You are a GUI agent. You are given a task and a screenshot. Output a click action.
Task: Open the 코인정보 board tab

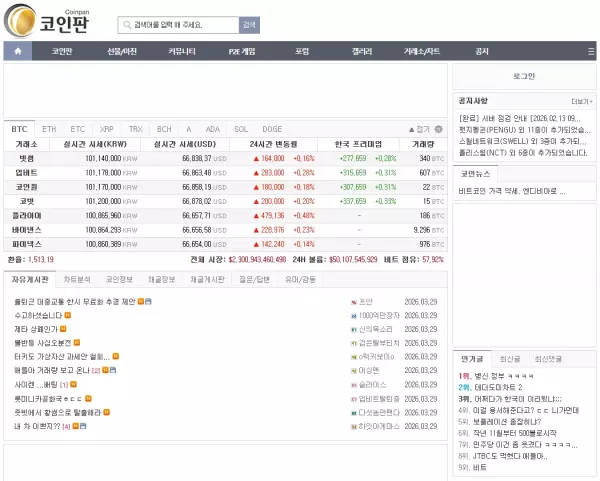[119, 279]
